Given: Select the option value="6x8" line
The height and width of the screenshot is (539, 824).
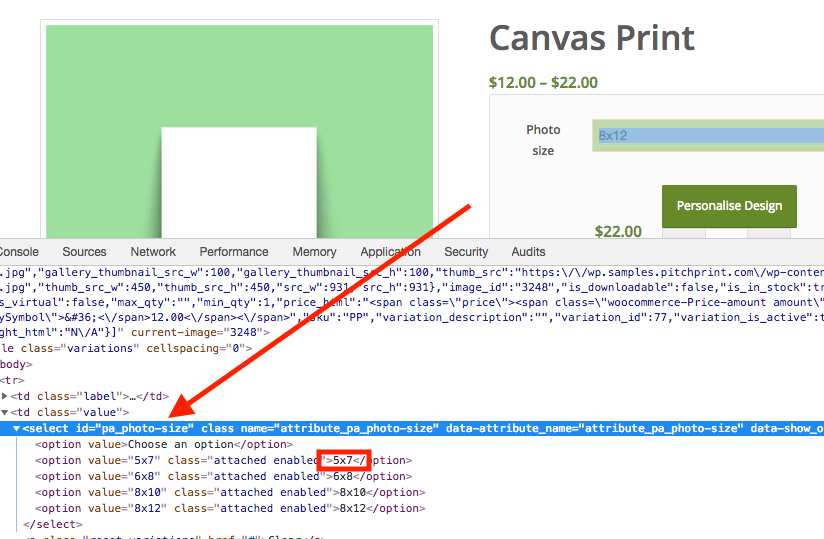Looking at the screenshot, I should tap(223, 476).
